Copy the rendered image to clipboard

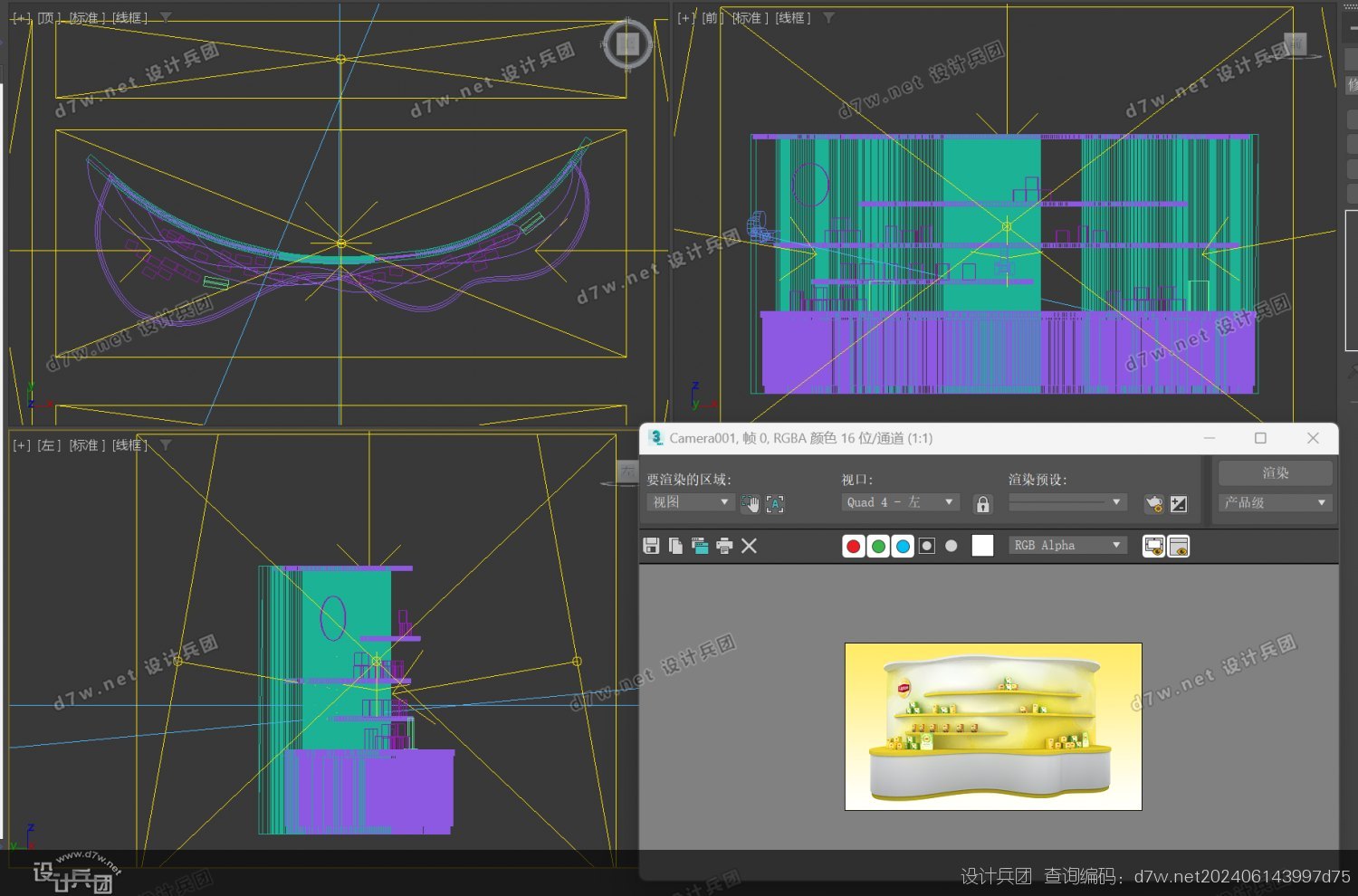(675, 546)
